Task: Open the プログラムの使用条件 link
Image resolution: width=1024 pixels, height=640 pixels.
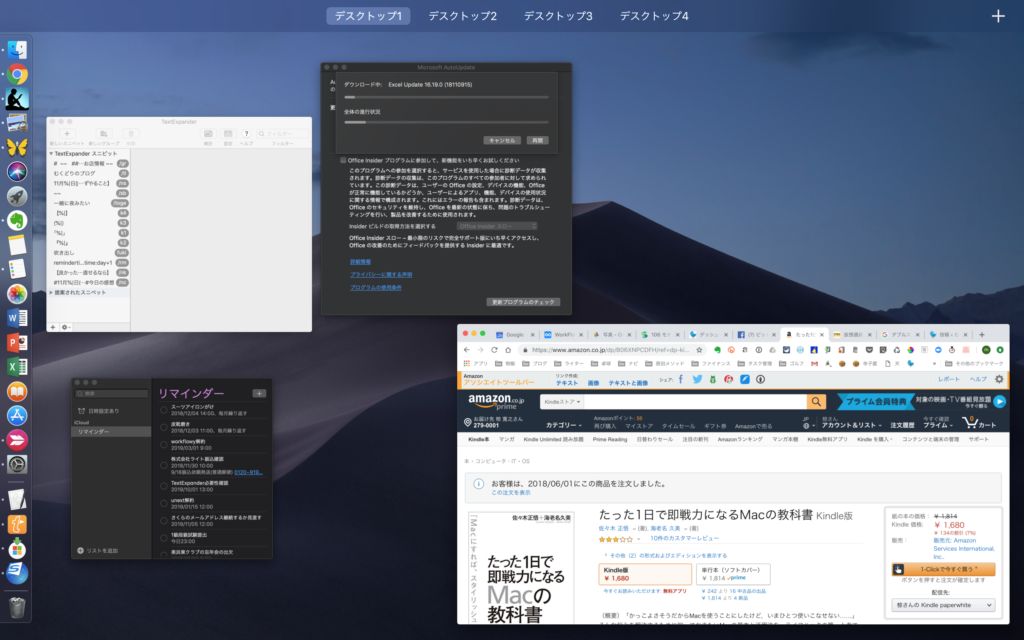Action: tap(376, 287)
